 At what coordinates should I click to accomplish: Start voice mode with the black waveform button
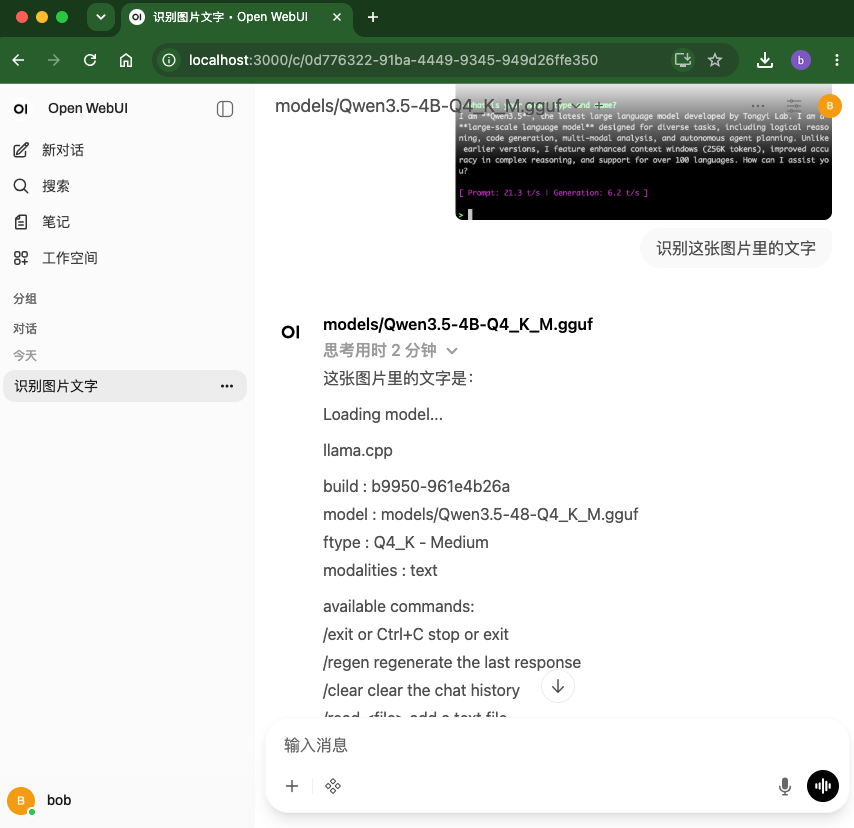point(822,786)
